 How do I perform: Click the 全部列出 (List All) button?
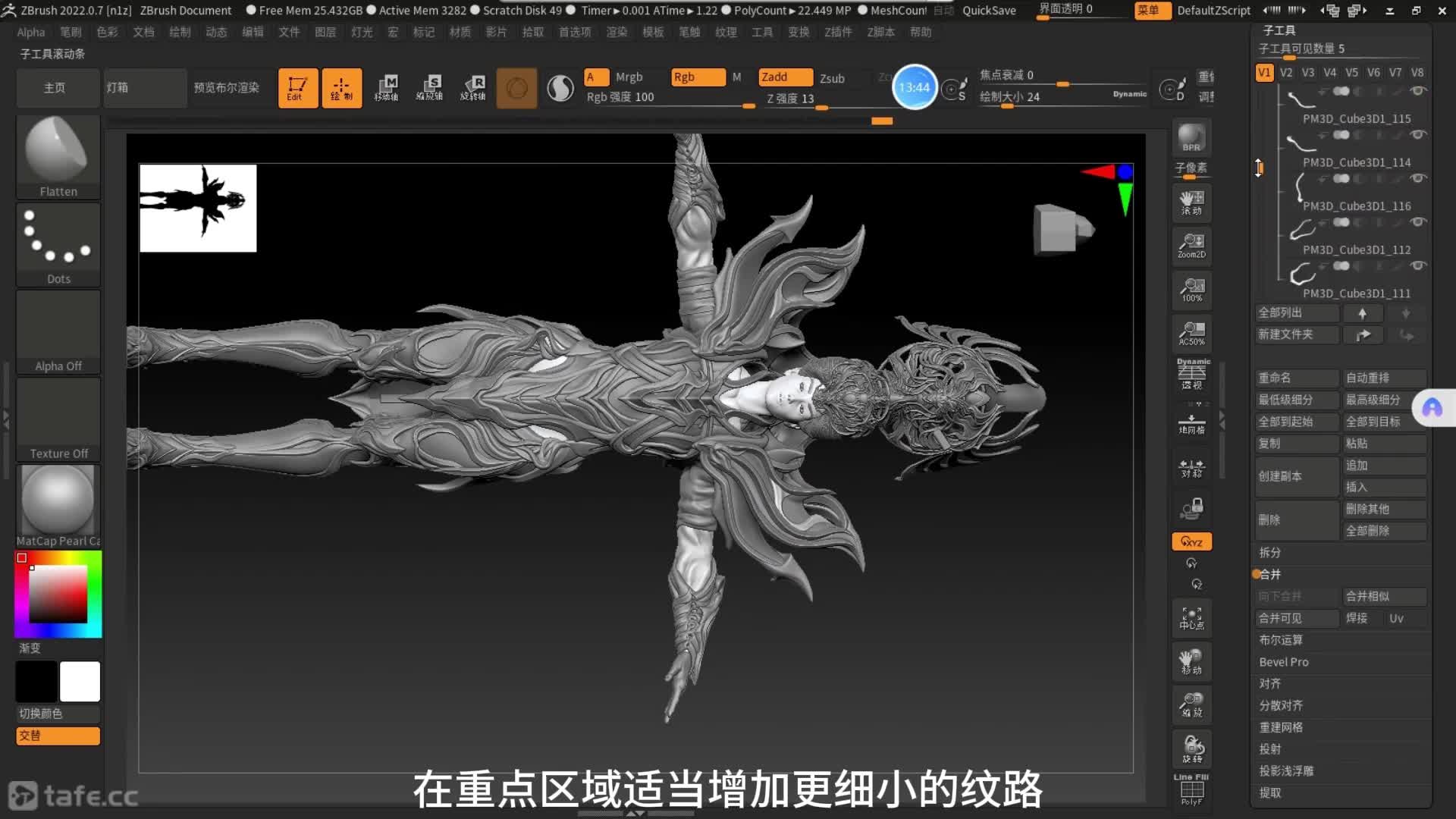click(1295, 313)
